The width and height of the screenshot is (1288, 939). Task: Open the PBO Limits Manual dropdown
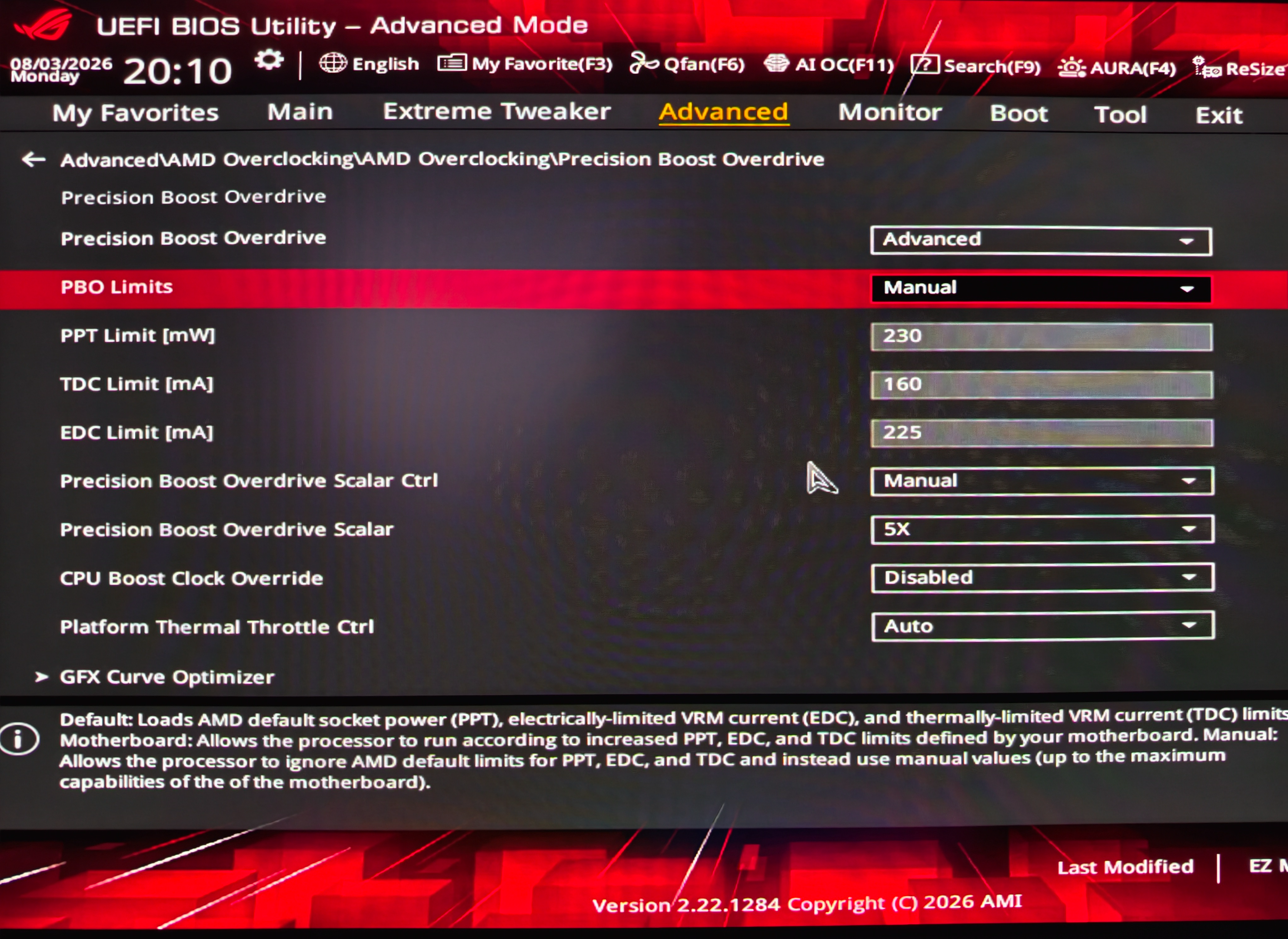[1041, 289]
